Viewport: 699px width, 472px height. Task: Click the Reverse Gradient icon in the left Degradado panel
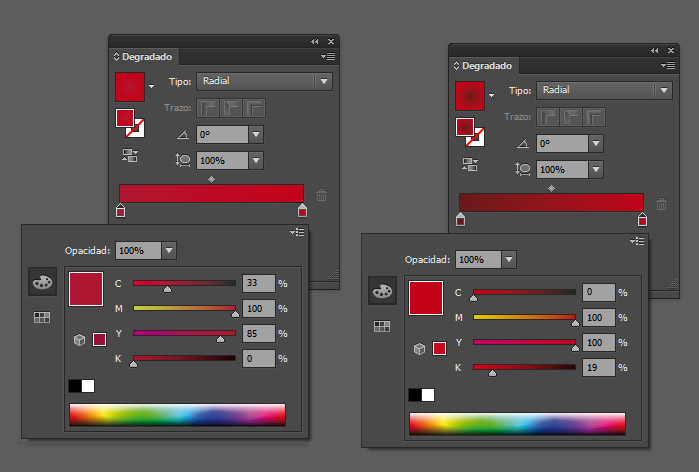pos(130,155)
